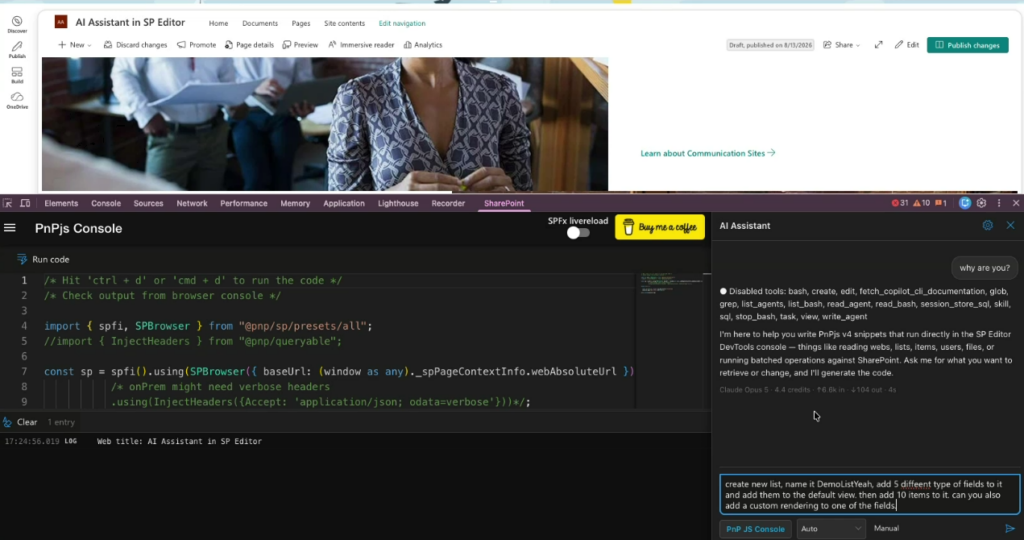
Task: Switch to the Console tab
Action: [x=106, y=204]
